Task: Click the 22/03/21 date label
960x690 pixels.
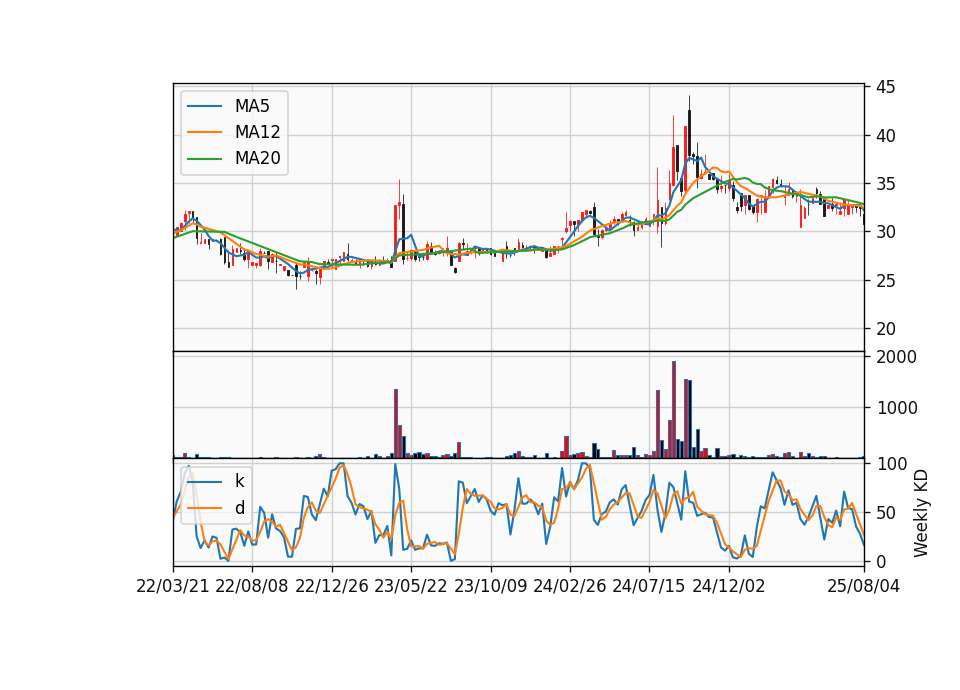Action: point(173,586)
